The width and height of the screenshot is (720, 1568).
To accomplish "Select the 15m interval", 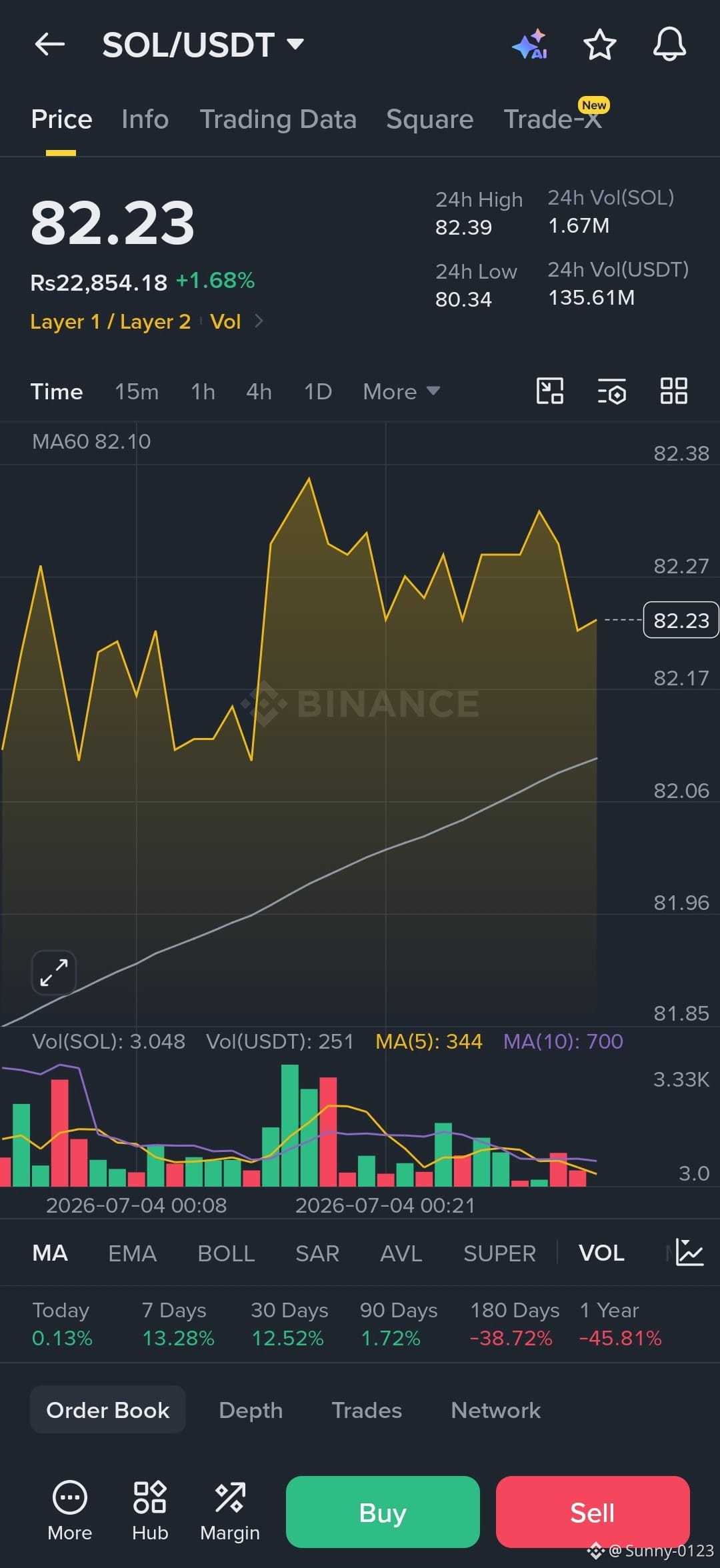I will [x=137, y=391].
